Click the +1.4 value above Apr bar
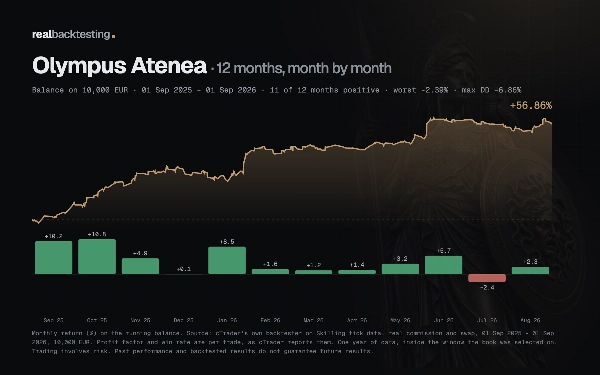This screenshot has width=600, height=375. [x=357, y=265]
